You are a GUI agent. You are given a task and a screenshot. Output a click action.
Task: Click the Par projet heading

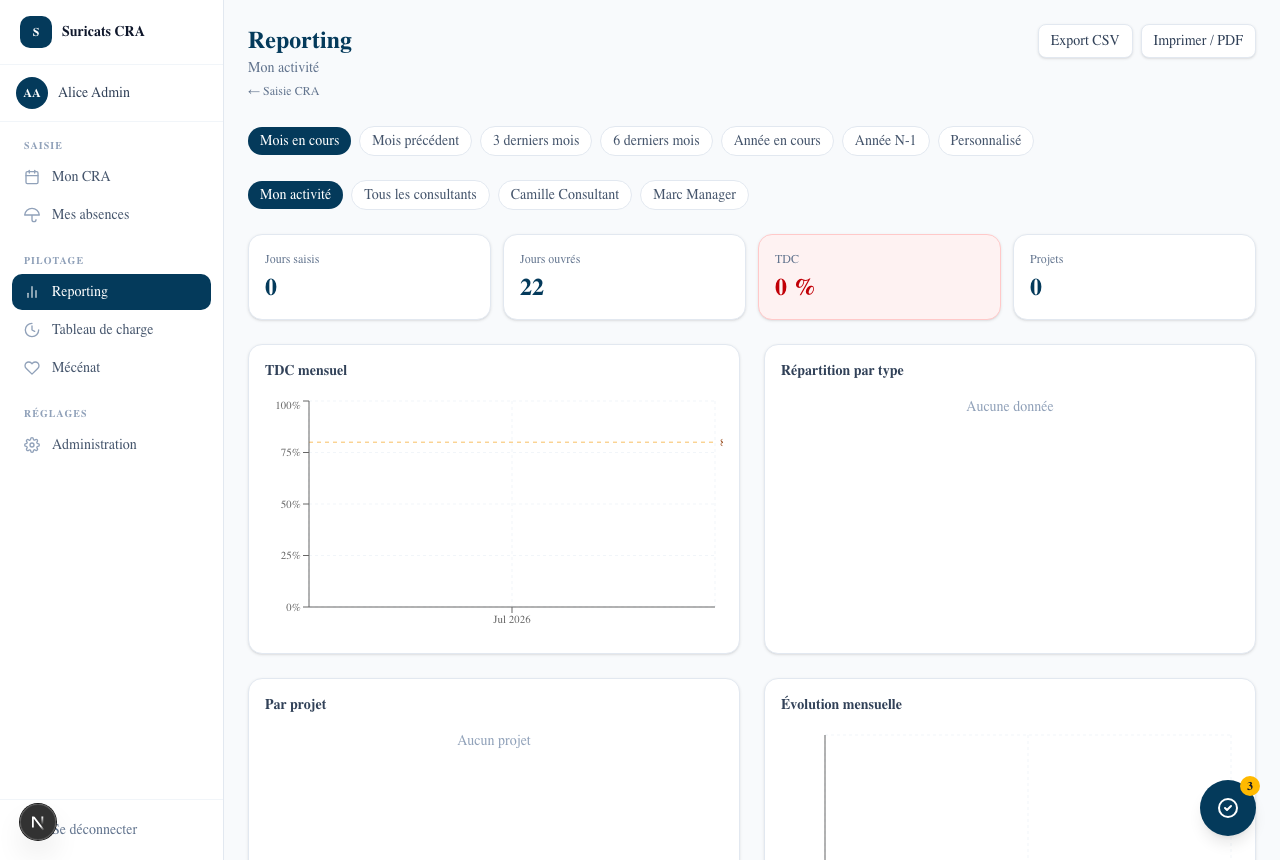click(x=295, y=705)
